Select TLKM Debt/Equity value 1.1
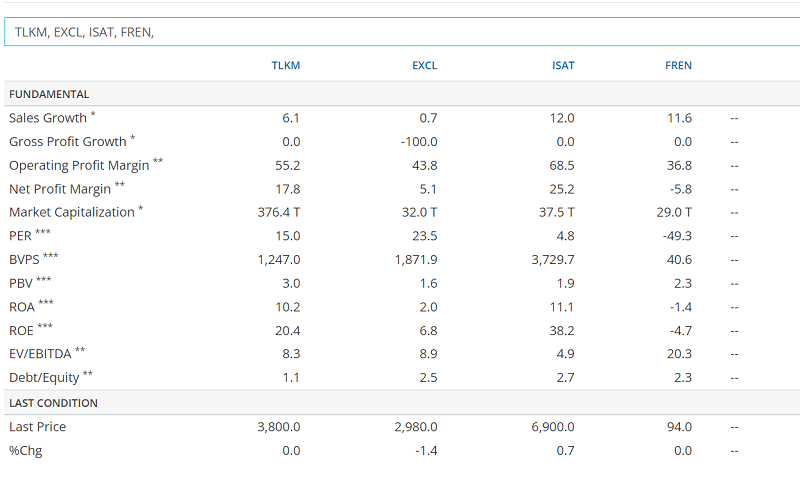800x480 pixels. pos(291,378)
